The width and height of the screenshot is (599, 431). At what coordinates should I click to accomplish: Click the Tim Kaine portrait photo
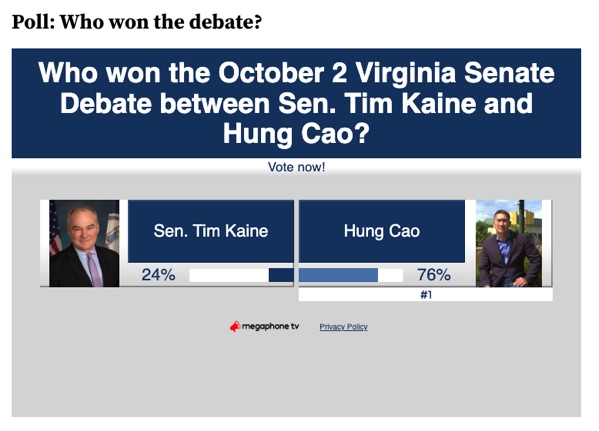[84, 243]
